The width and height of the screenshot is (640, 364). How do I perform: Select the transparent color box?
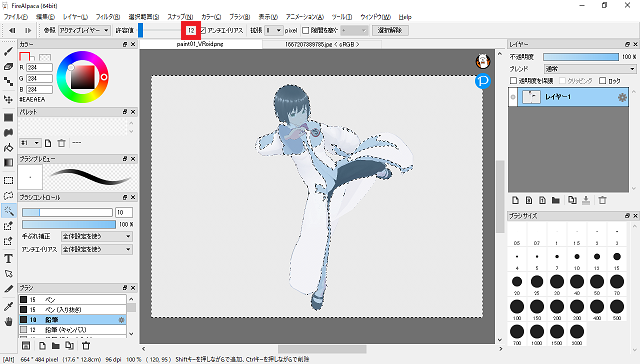click(x=45, y=57)
